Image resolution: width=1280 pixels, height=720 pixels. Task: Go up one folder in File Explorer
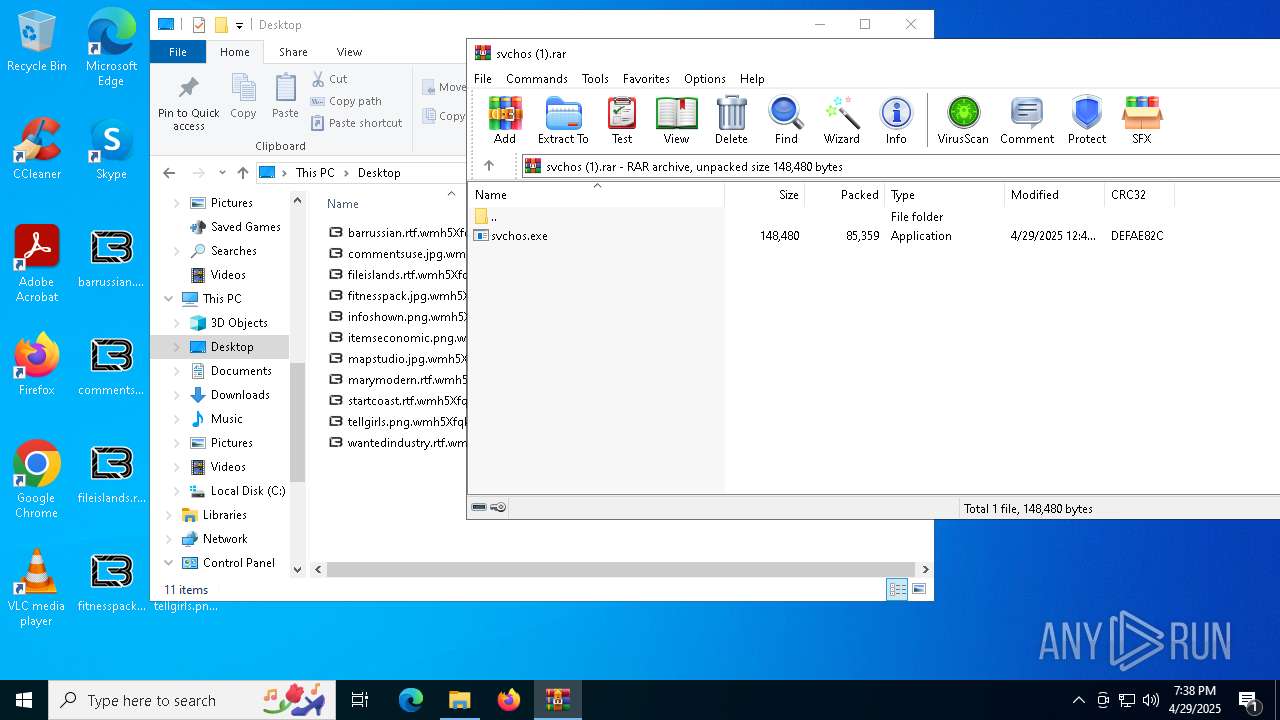coord(242,173)
